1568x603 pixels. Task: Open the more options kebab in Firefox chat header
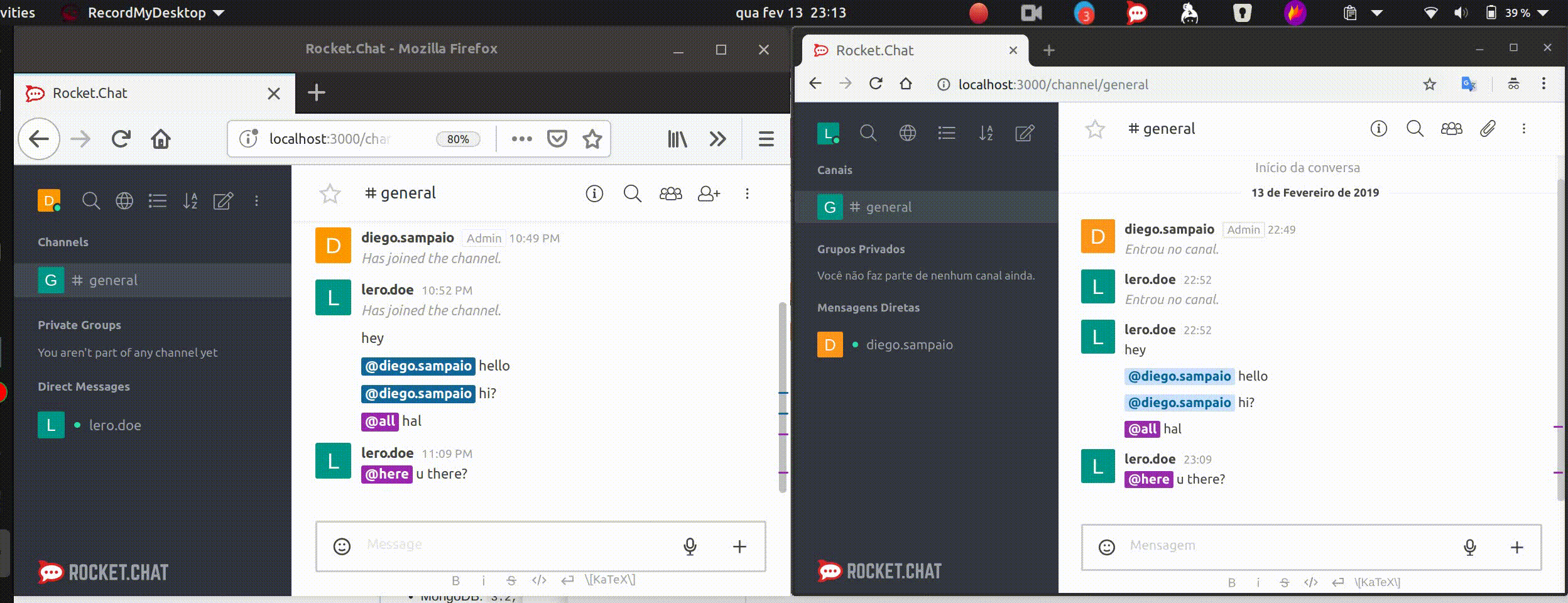click(x=747, y=193)
